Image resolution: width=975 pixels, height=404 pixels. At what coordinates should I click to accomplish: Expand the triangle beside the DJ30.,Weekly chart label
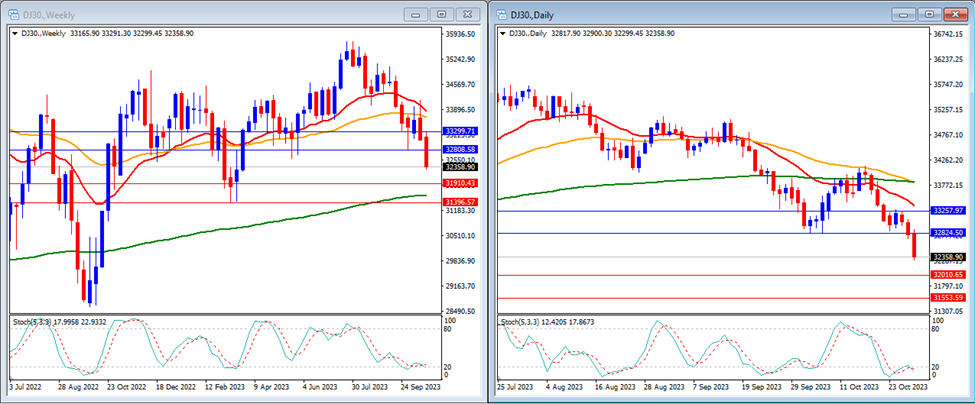click(15, 34)
